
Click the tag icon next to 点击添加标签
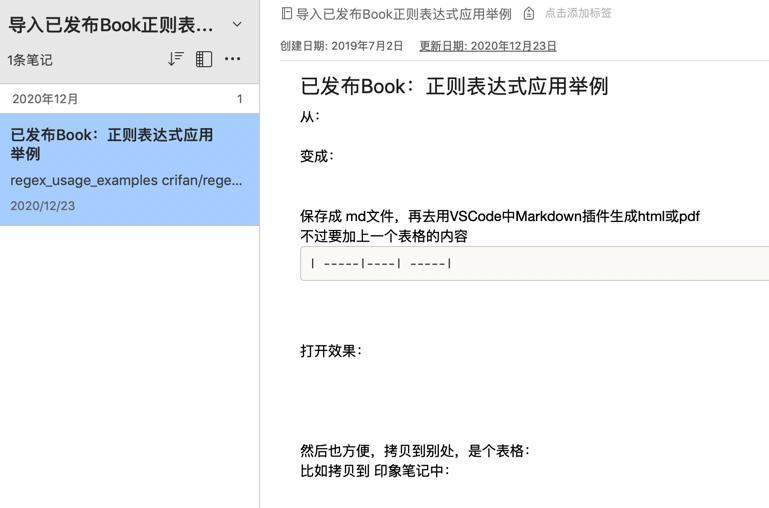[528, 14]
